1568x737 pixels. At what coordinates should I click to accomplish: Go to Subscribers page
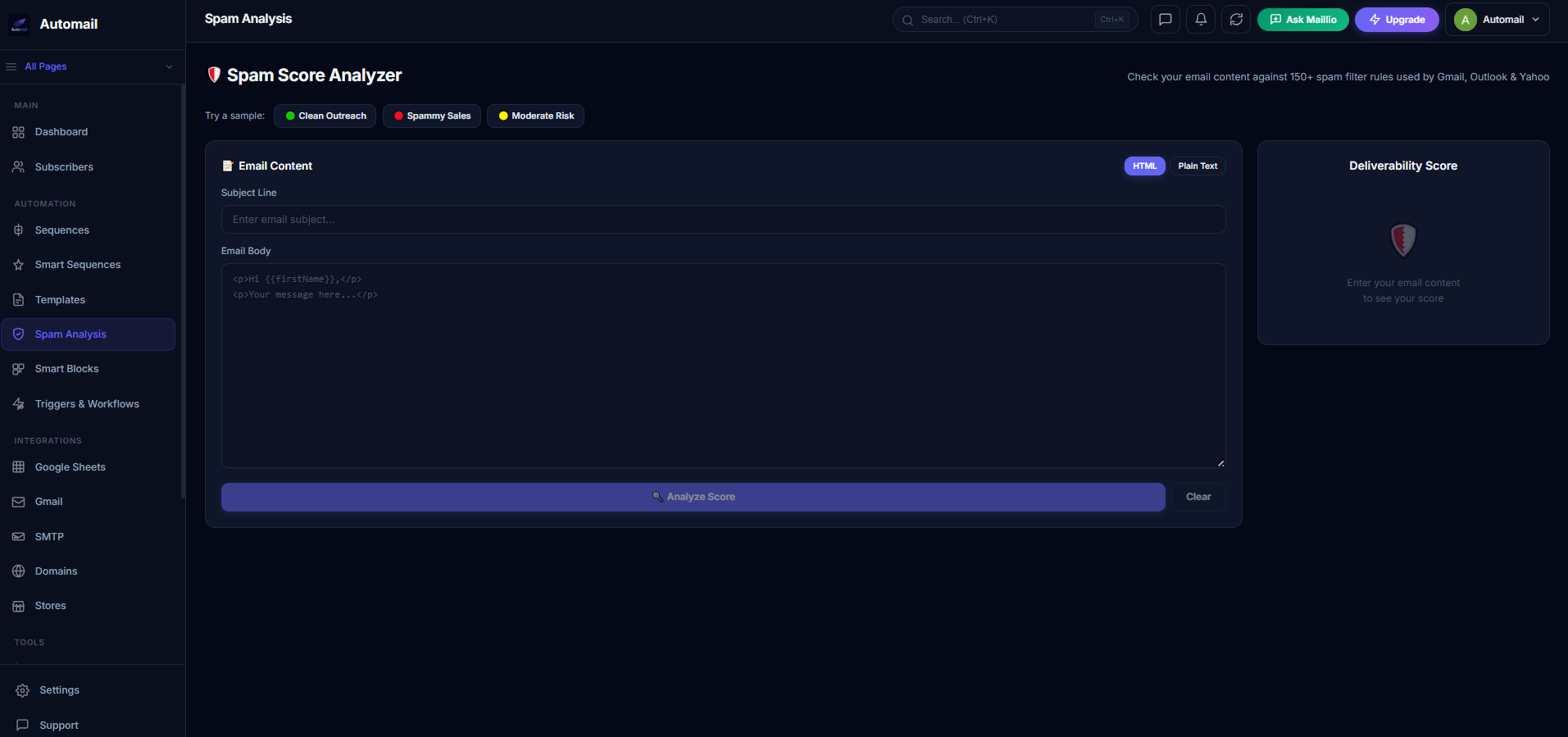click(x=89, y=166)
